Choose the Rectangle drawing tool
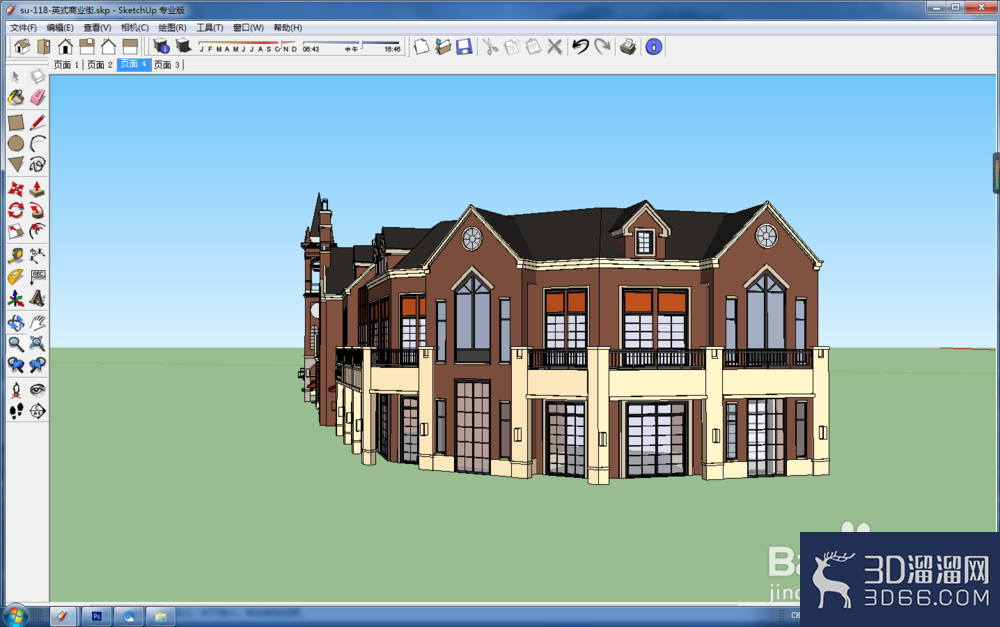 pyautogui.click(x=16, y=122)
